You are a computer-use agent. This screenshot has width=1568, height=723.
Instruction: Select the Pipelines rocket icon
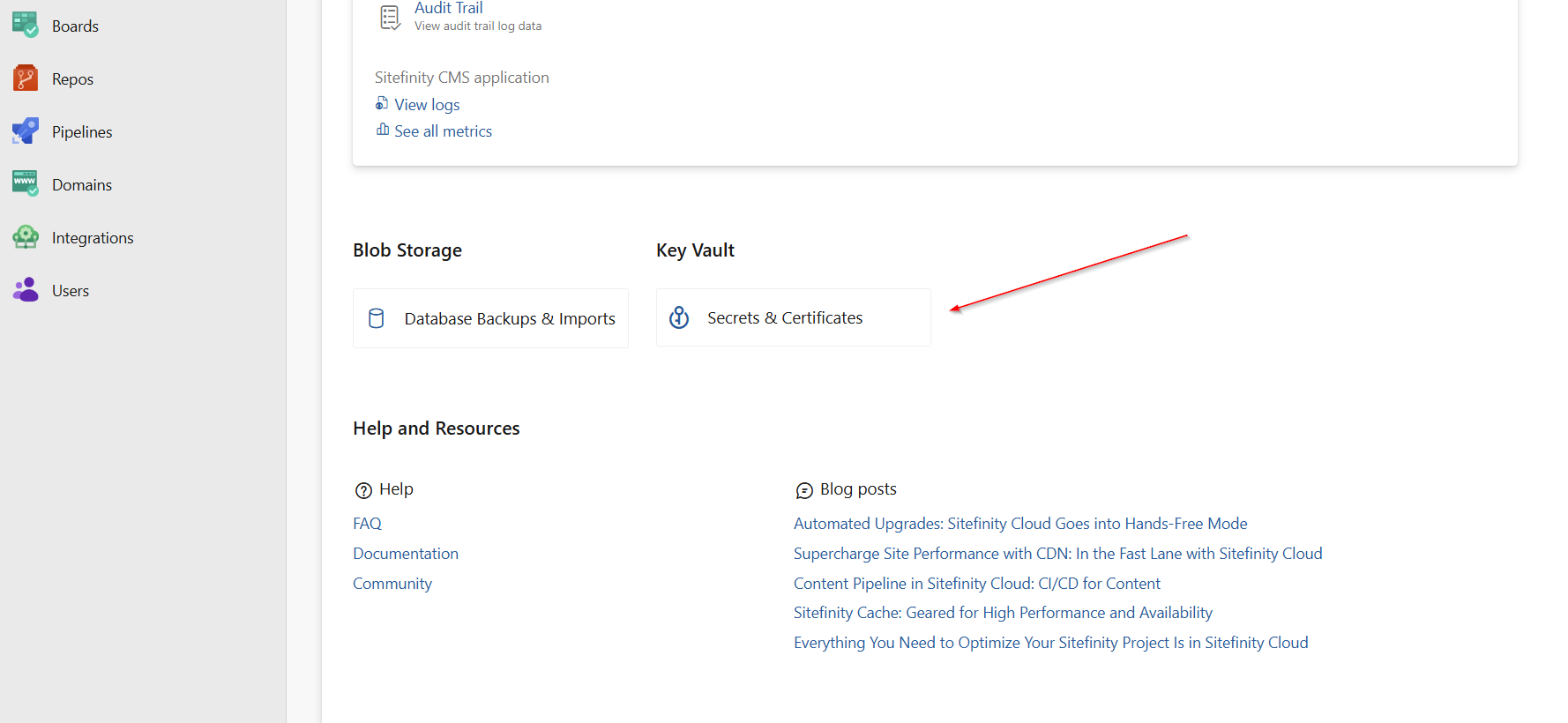[x=26, y=131]
